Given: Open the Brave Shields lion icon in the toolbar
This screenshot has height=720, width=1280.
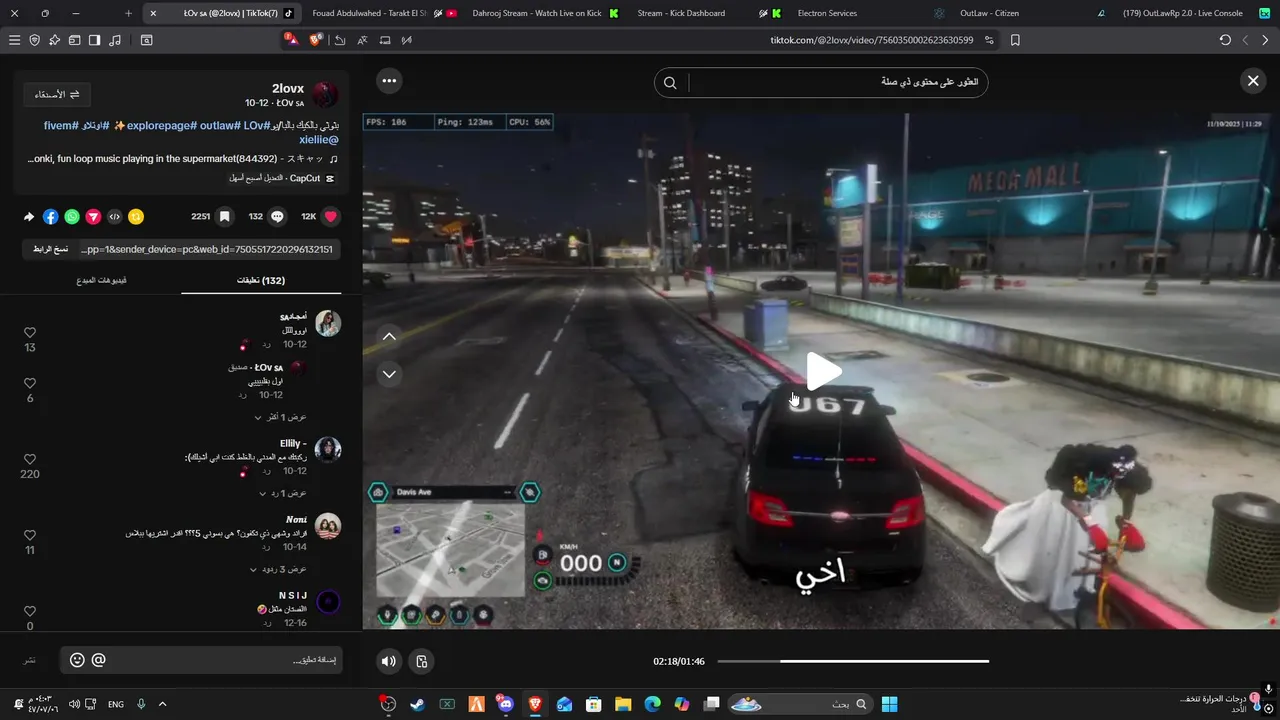Looking at the screenshot, I should pyautogui.click(x=316, y=40).
